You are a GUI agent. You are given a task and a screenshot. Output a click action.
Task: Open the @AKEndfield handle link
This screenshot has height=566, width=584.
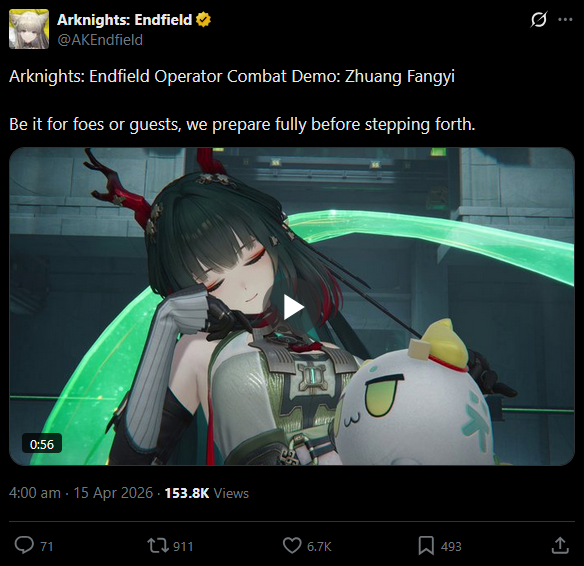[x=100, y=40]
